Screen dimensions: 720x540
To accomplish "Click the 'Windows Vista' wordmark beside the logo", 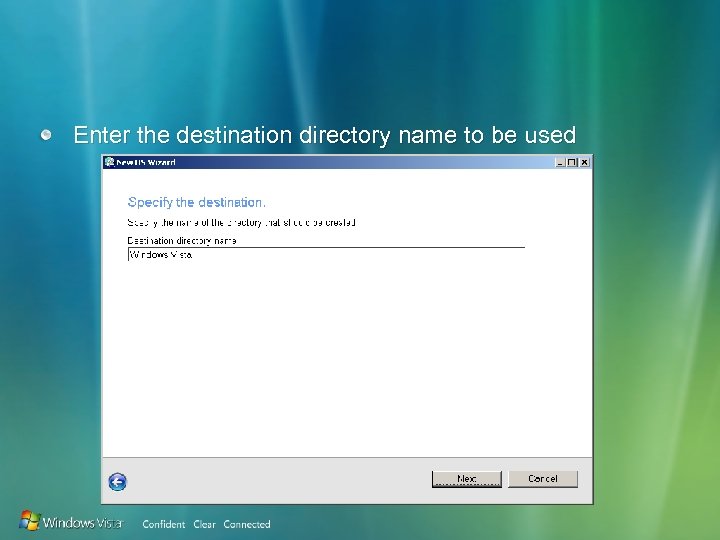I will (x=83, y=523).
